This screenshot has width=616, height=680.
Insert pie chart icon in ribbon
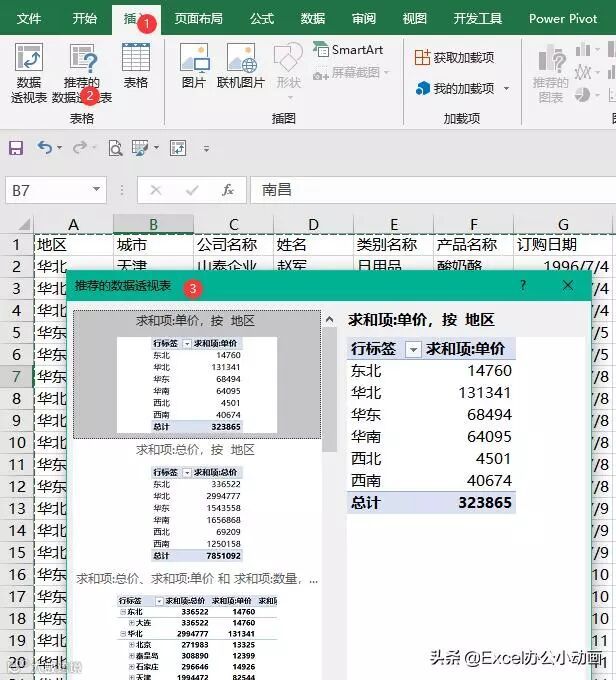(582, 95)
